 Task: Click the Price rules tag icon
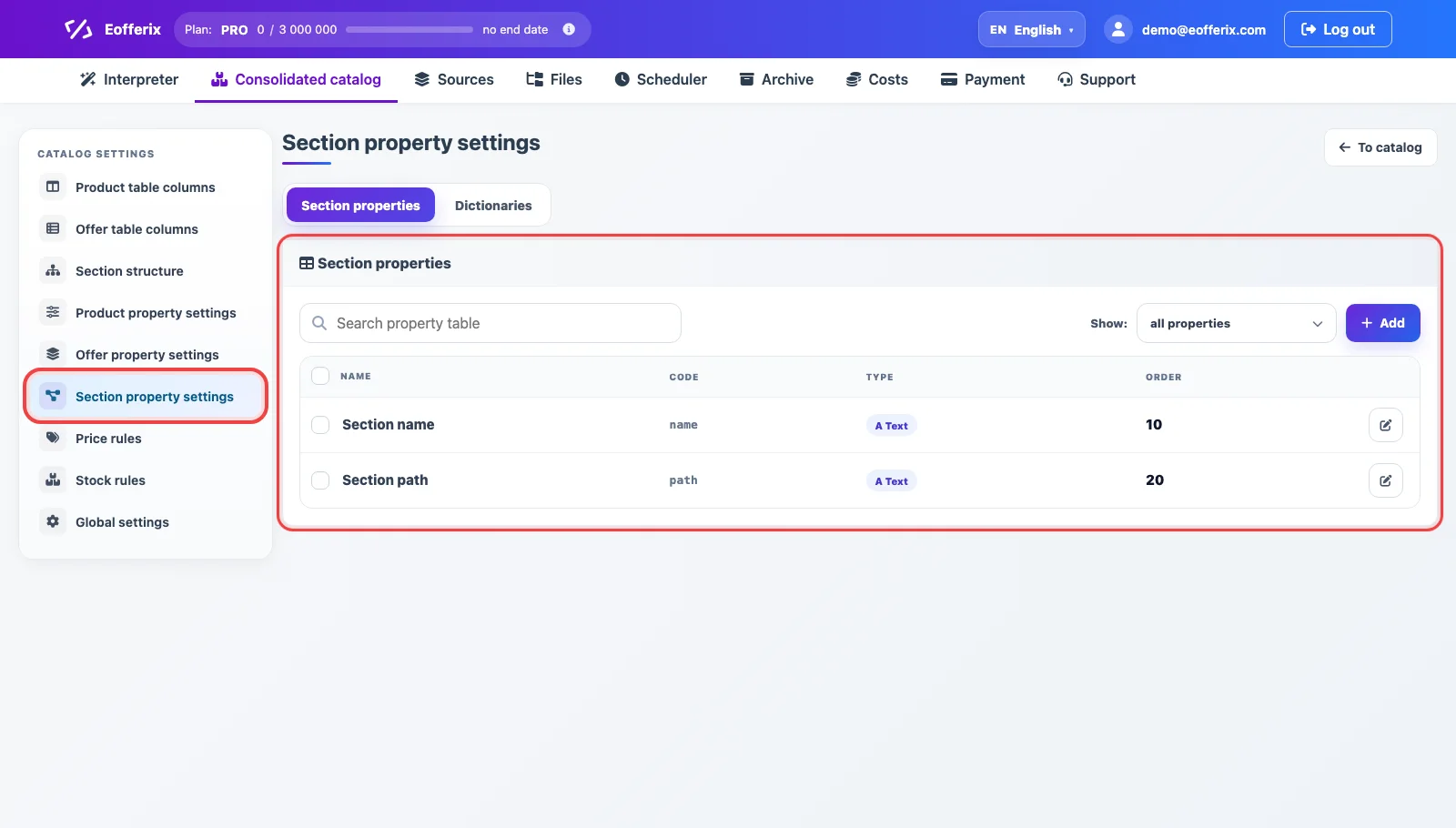pyautogui.click(x=53, y=438)
